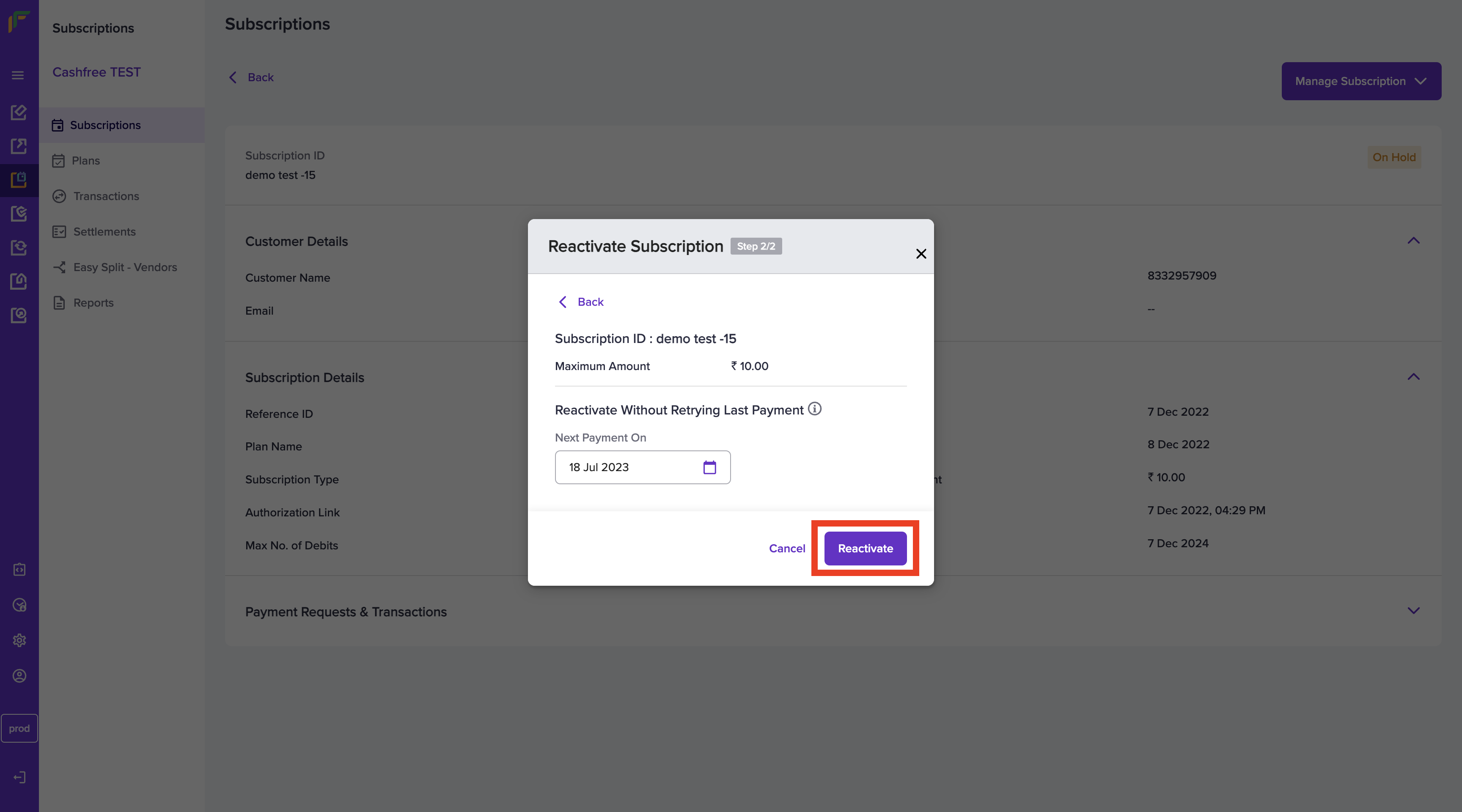
Task: Open the Manage Subscription dropdown
Action: tap(1360, 81)
